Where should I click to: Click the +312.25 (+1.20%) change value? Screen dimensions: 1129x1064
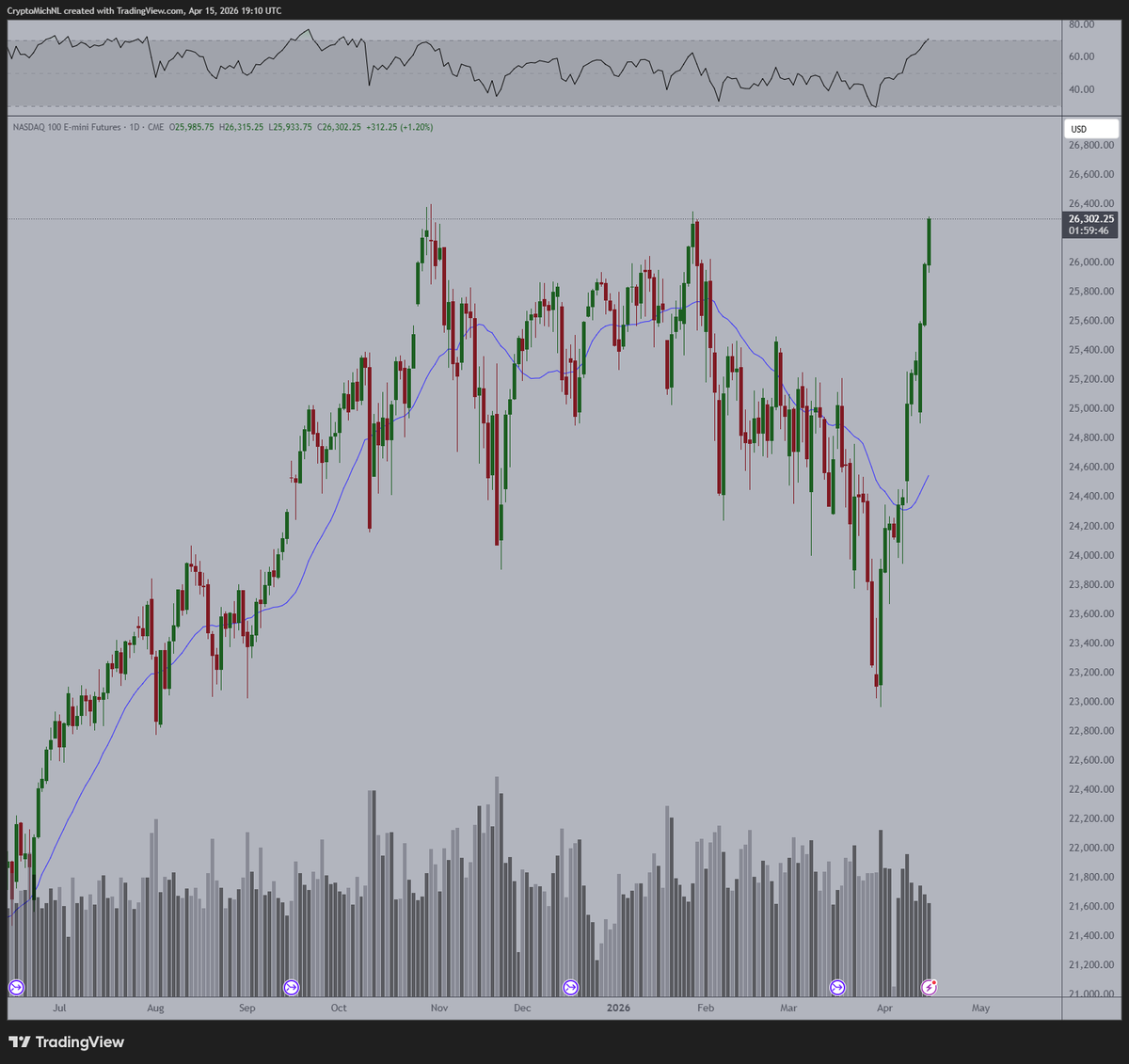pos(400,127)
